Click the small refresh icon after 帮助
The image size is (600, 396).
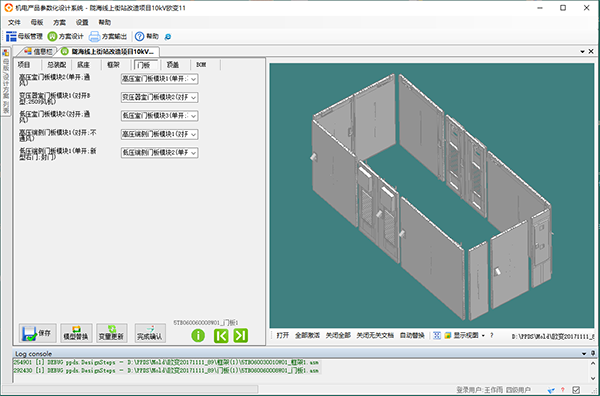click(x=168, y=37)
